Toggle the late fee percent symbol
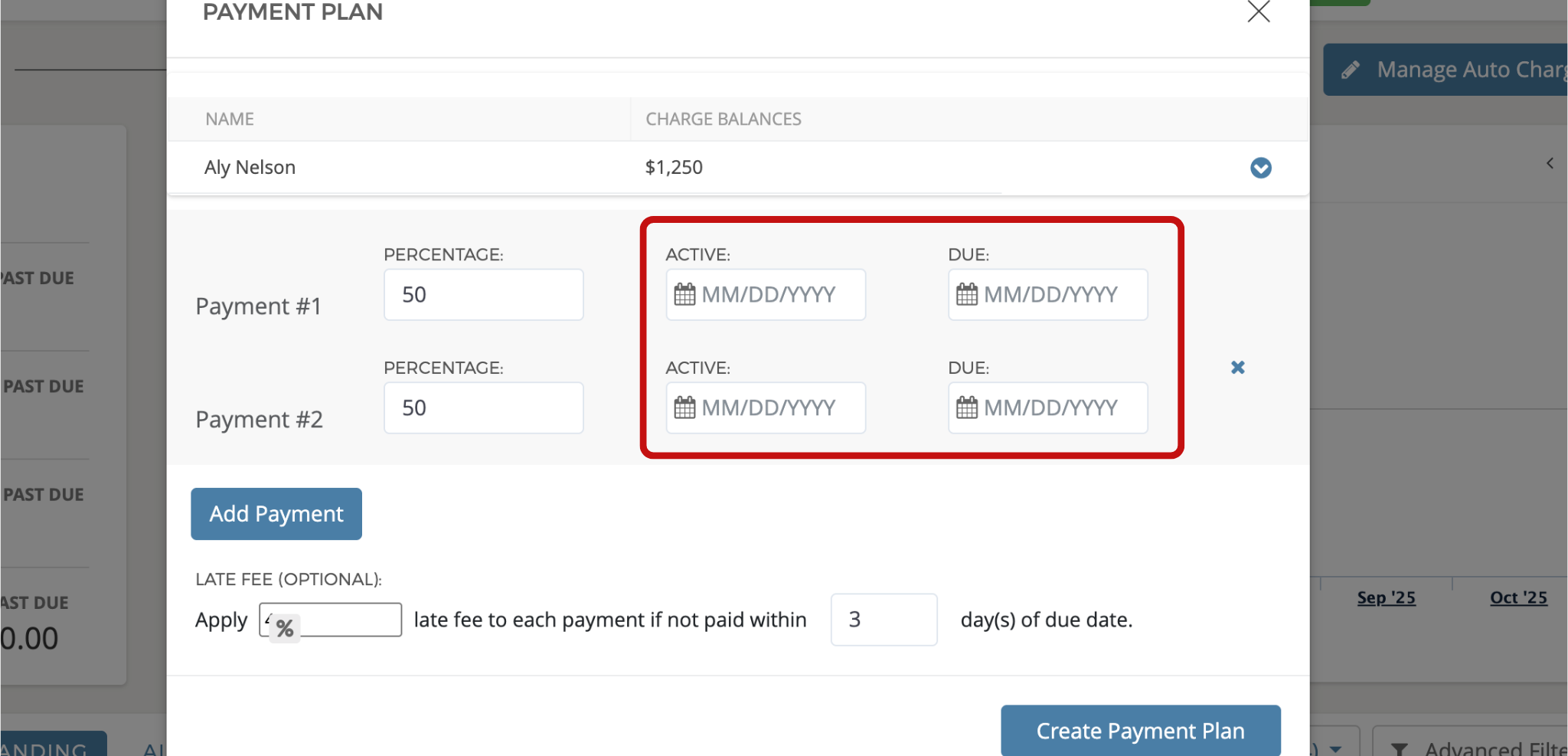This screenshot has width=1568, height=756. click(285, 629)
